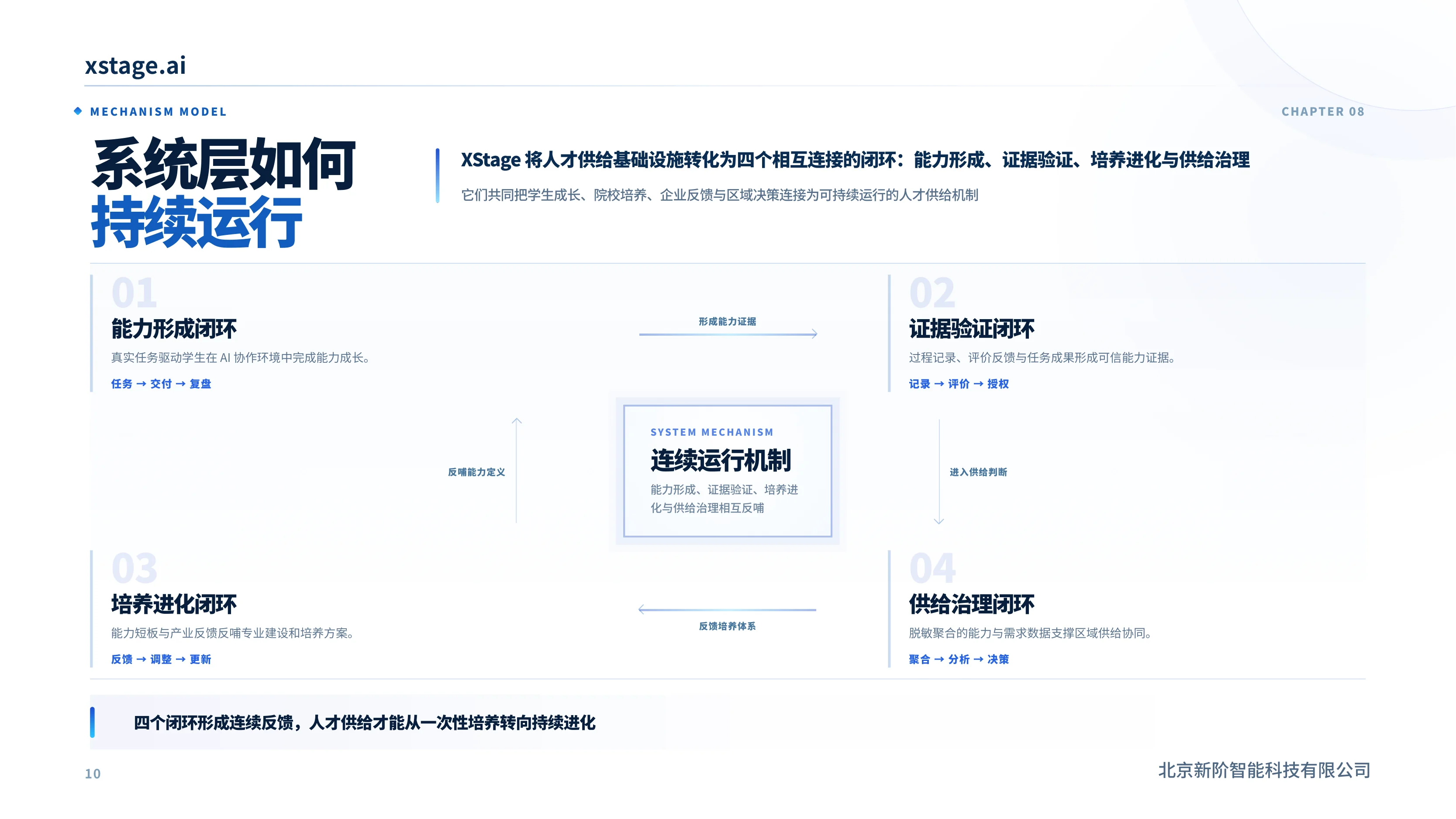Select the 培养进化闭环 heading
Screen dimensions: 1456x819
(x=174, y=604)
